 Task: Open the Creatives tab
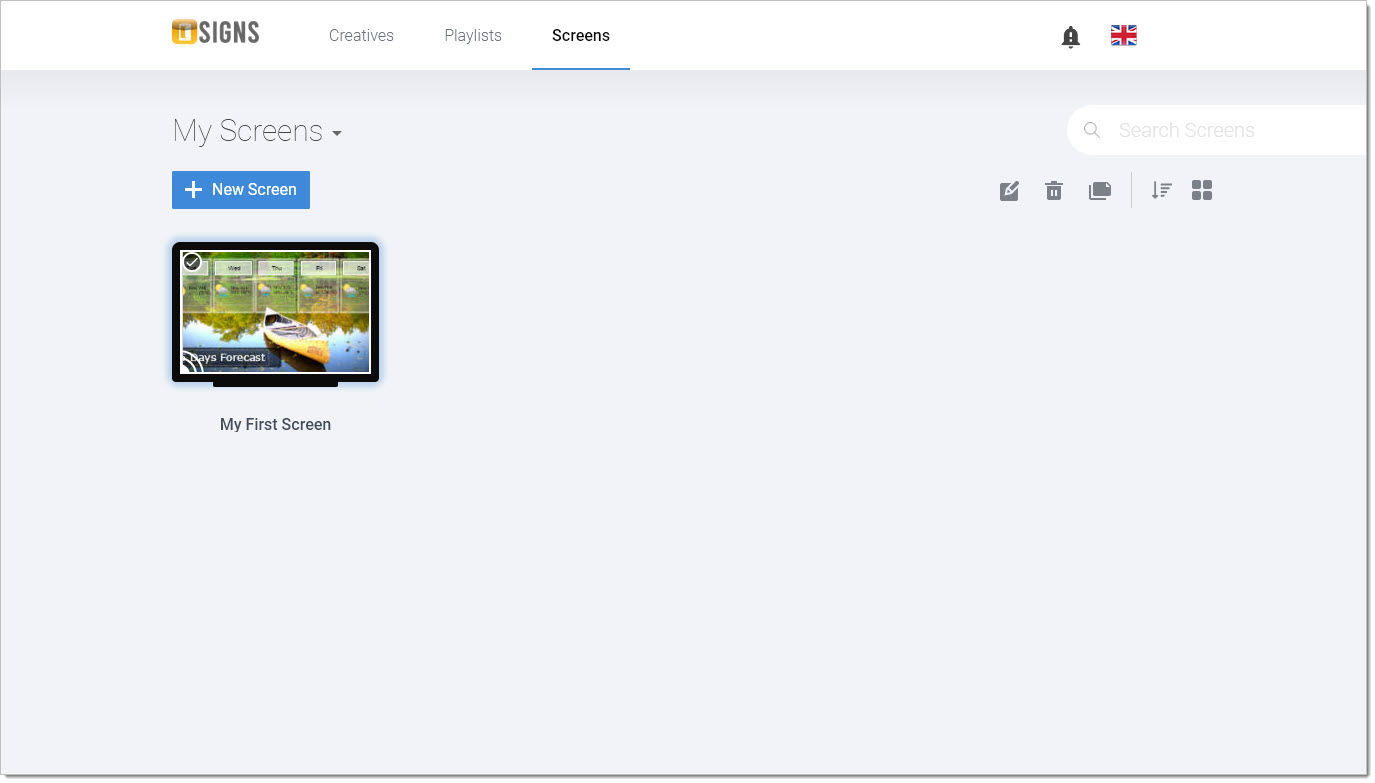pos(361,36)
